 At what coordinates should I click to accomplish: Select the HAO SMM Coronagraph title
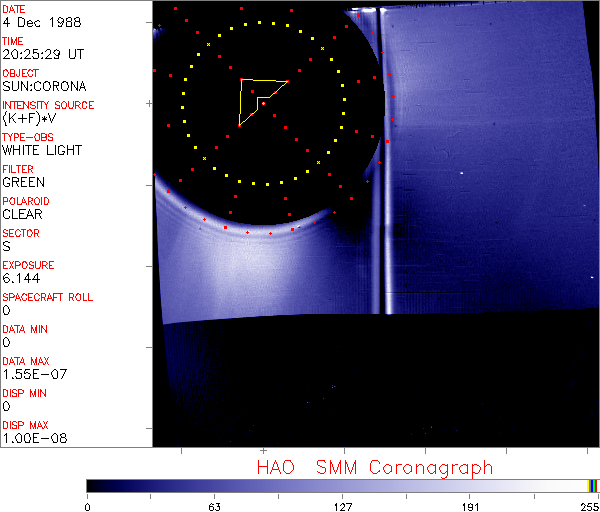[x=374, y=467]
